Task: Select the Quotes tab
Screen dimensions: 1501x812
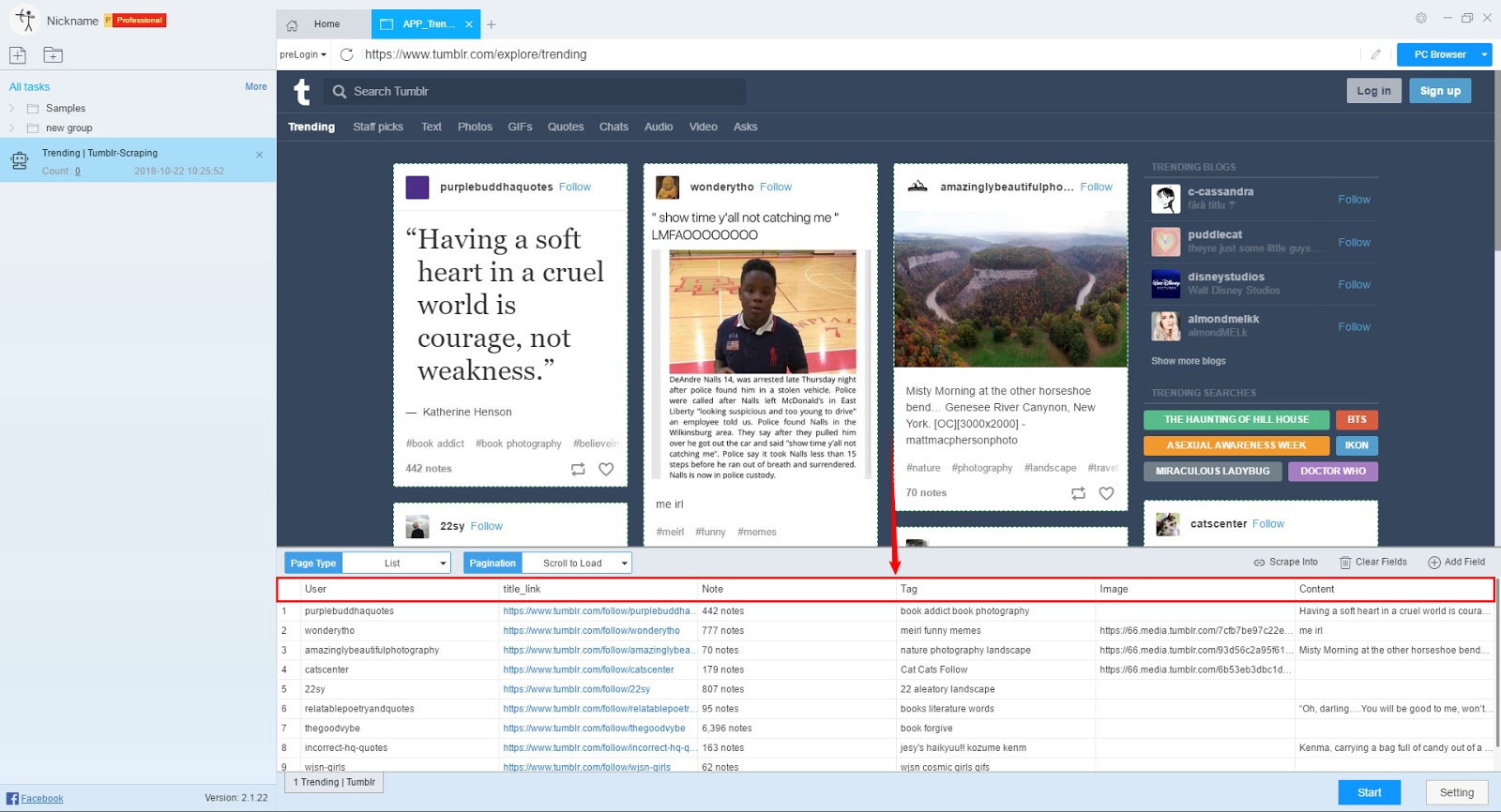Action: point(566,127)
